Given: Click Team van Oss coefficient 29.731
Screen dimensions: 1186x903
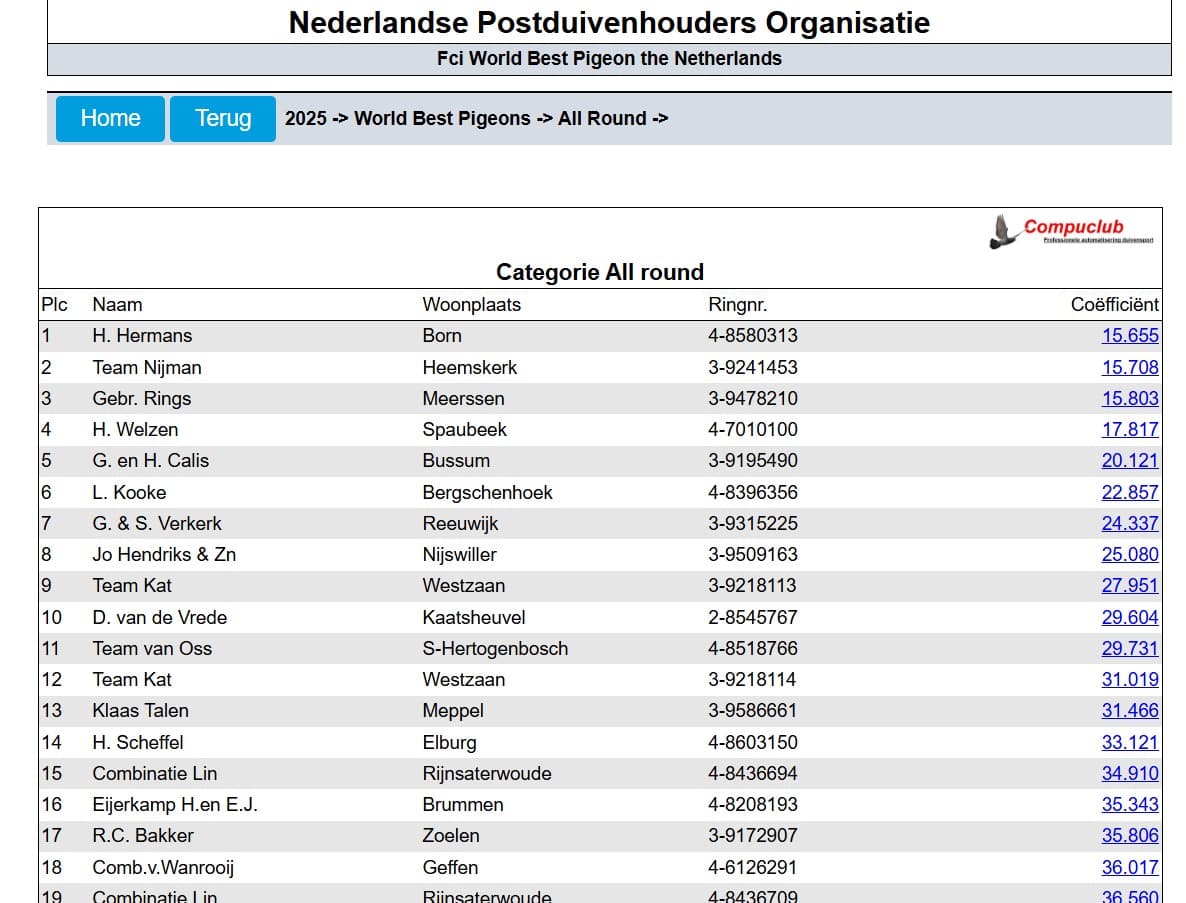Looking at the screenshot, I should 1130,648.
